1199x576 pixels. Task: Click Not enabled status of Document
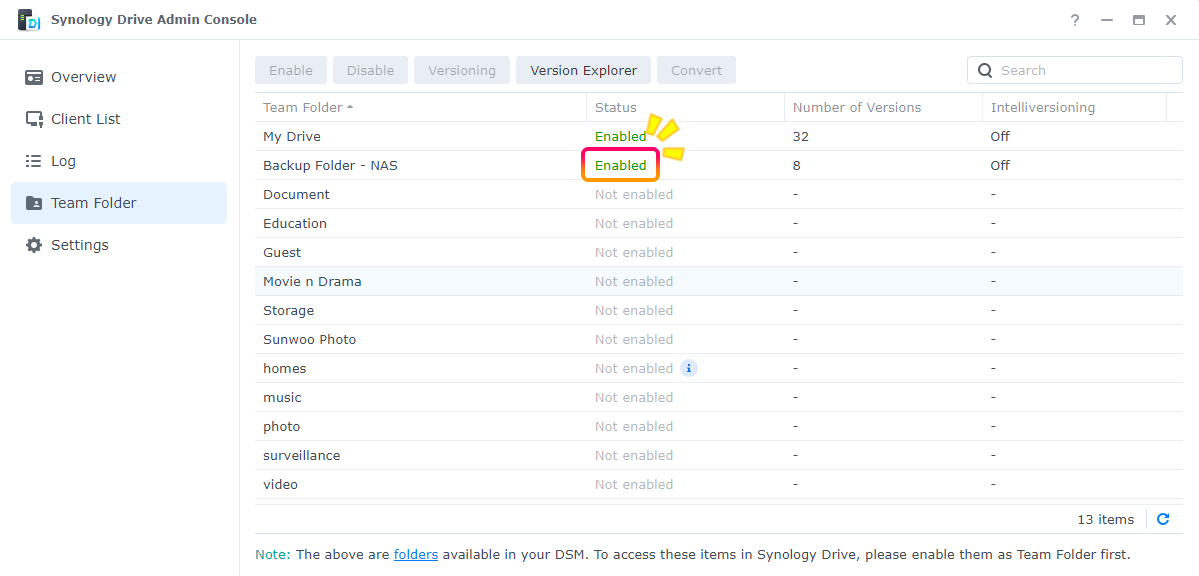(x=634, y=194)
